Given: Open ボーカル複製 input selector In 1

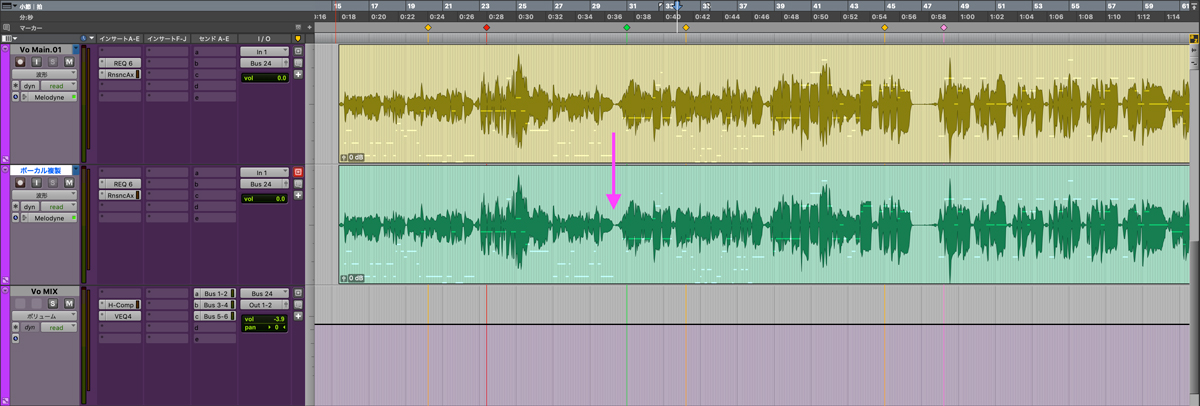Looking at the screenshot, I should point(264,173).
